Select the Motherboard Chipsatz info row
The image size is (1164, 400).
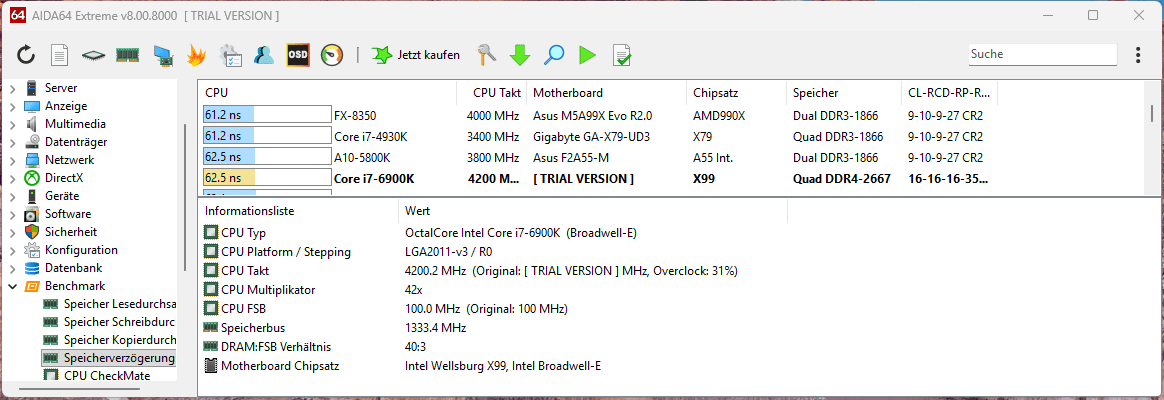click(494, 365)
